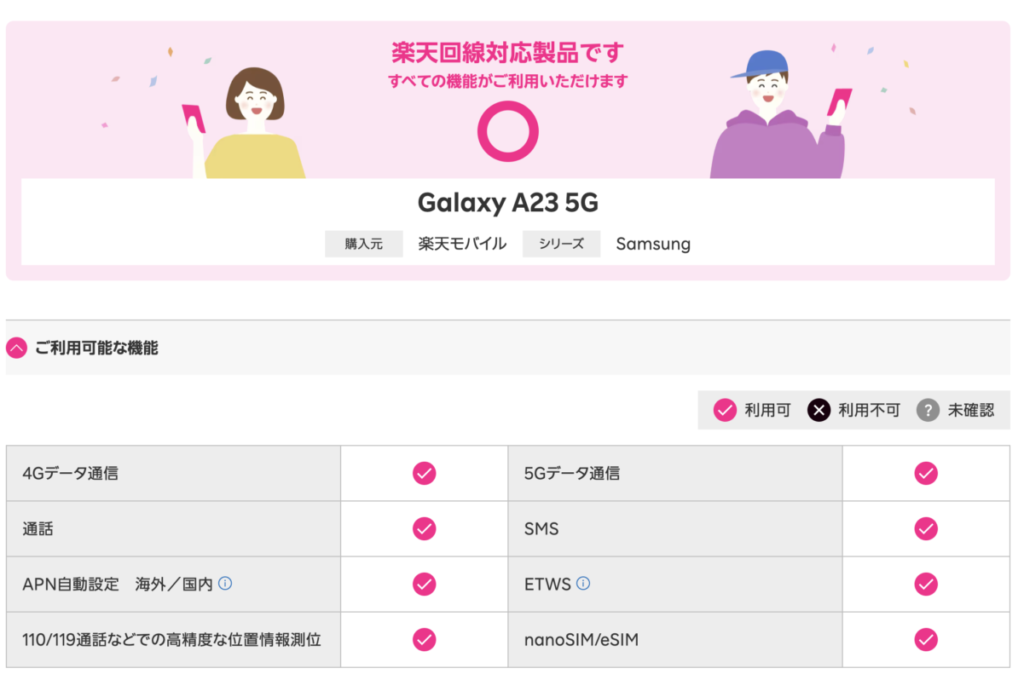Click the info icon next to APN自動設定 海外／国内

click(225, 583)
